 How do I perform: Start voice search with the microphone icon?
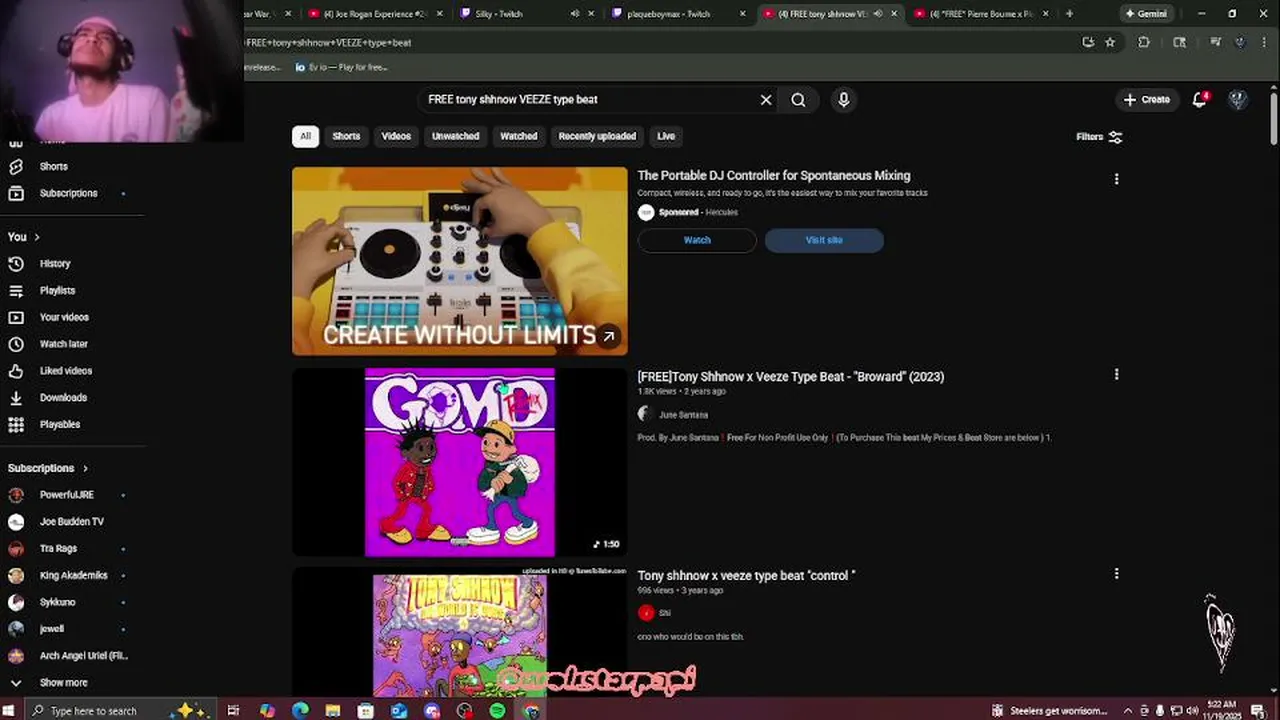[843, 100]
